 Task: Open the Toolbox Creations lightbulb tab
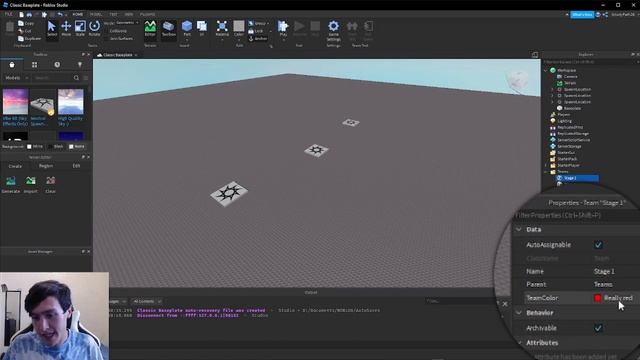pos(80,64)
